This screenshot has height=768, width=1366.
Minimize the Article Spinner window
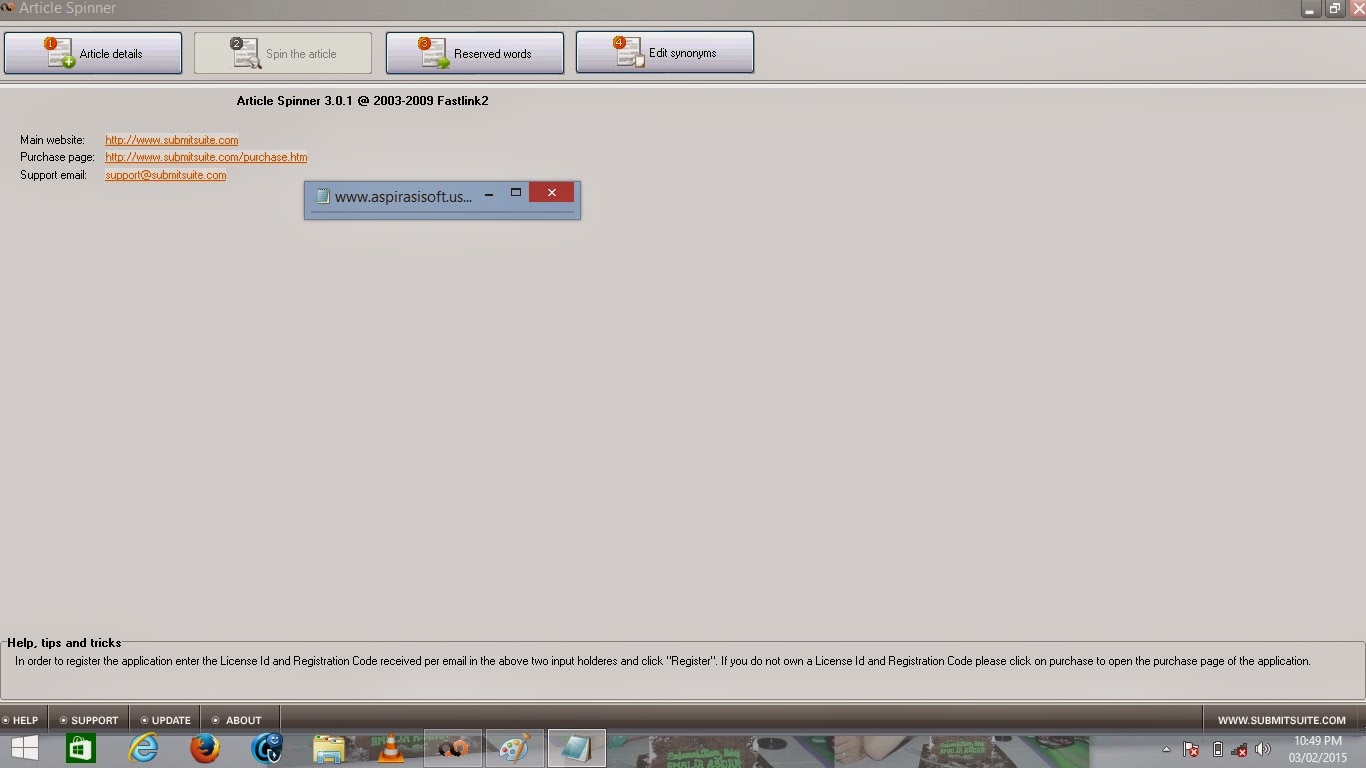[1310, 9]
